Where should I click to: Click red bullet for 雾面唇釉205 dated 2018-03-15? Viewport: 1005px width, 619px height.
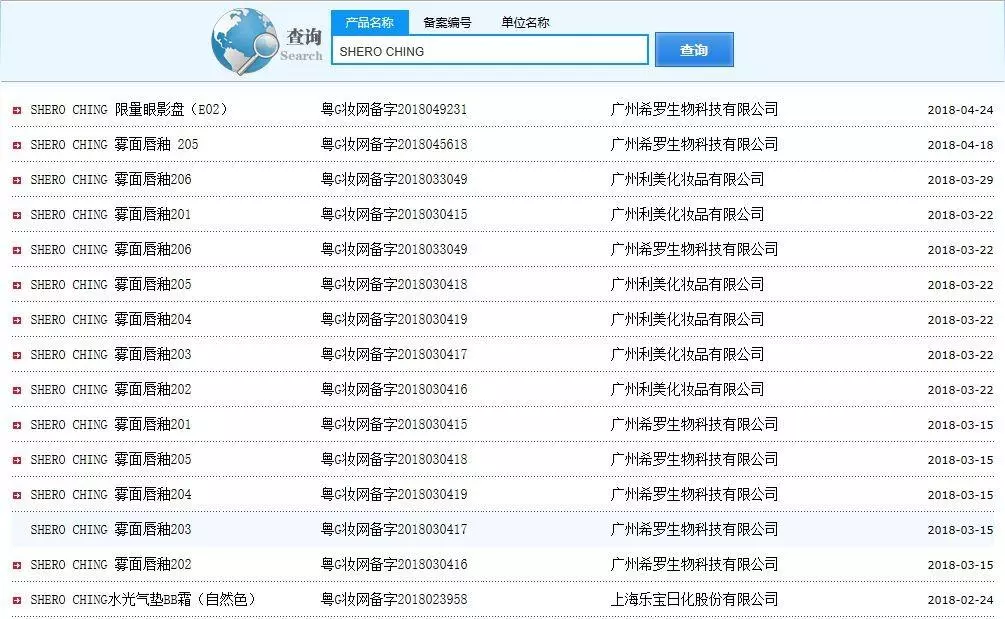click(x=17, y=460)
